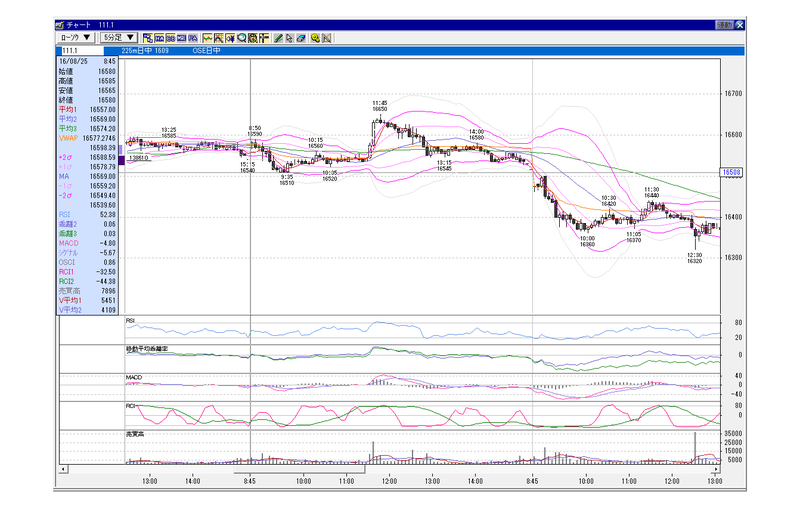Select the green pencil drawing tool
The width and height of the screenshot is (800, 507).
278,38
